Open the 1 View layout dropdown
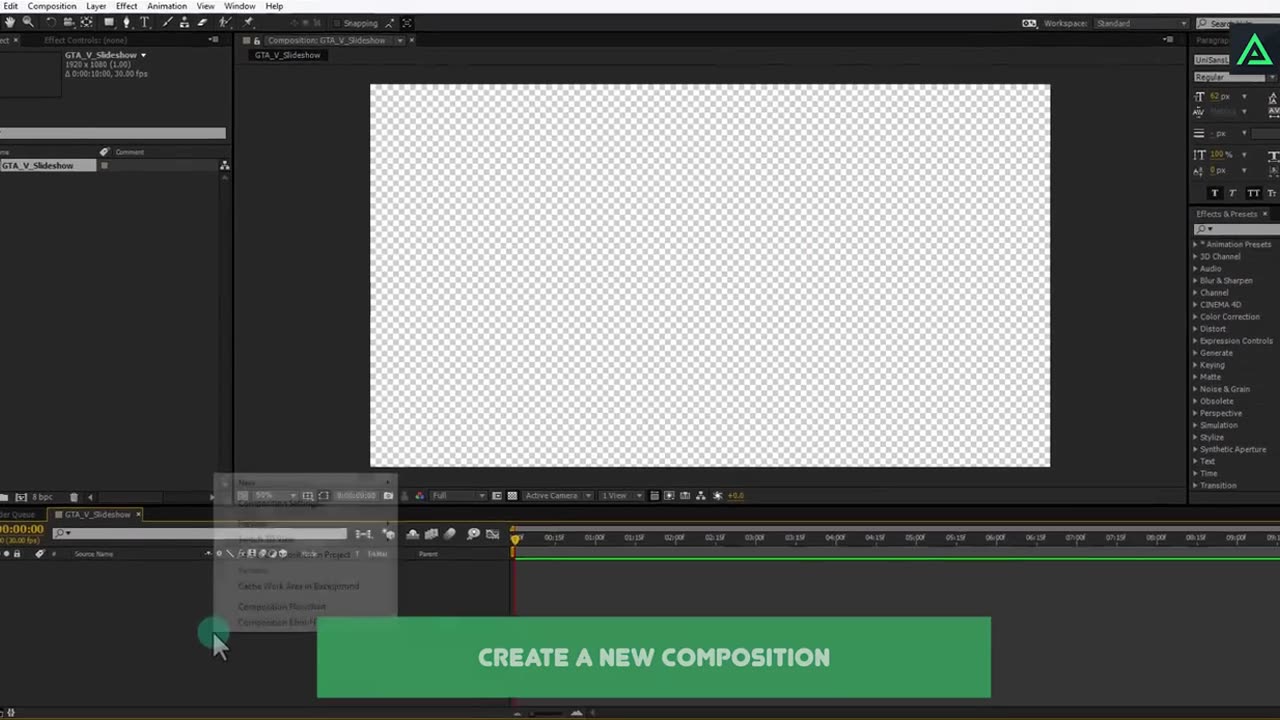Screen dimensions: 1280x720 621,495
